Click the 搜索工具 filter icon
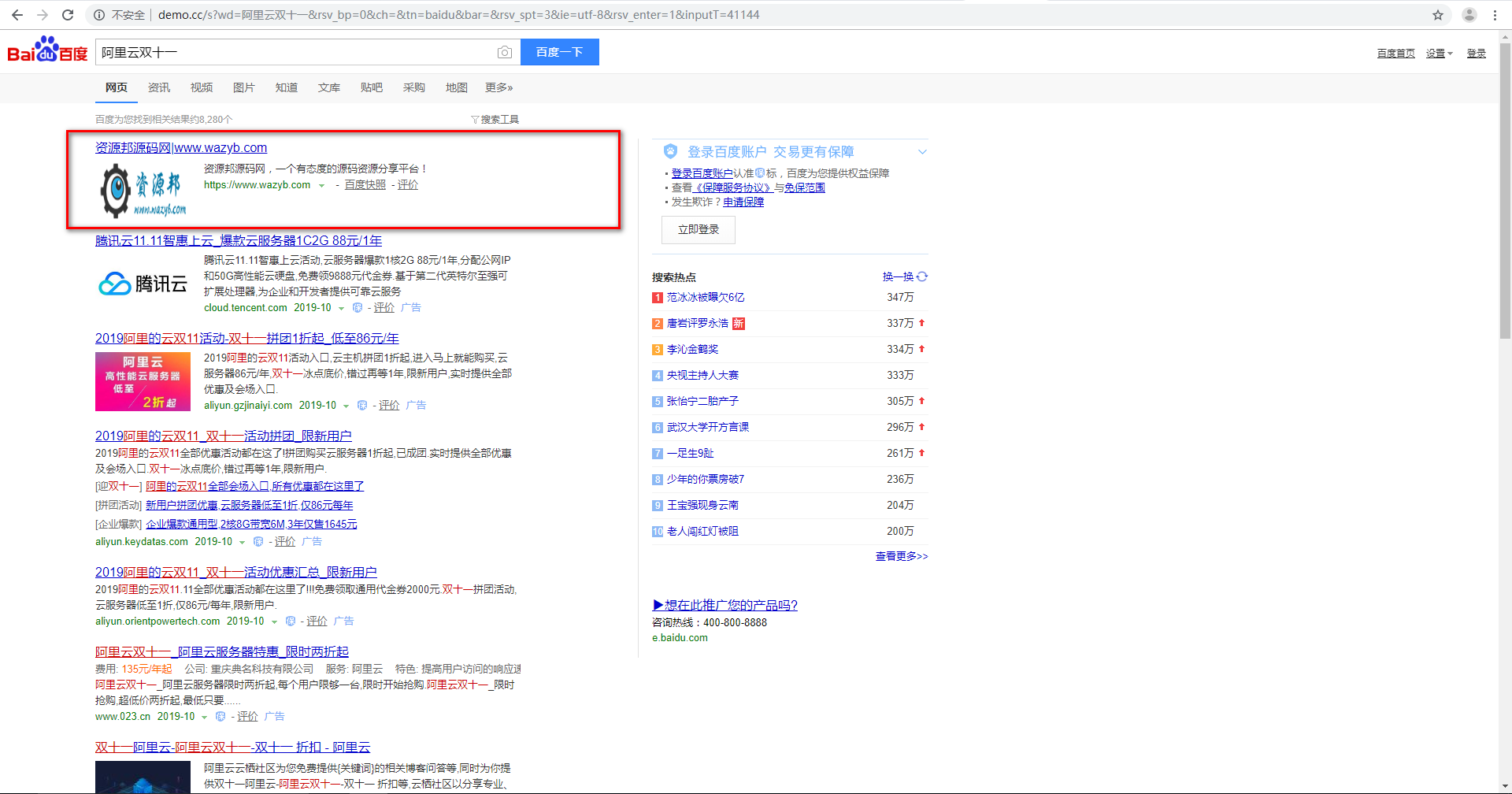The image size is (1512, 794). [475, 120]
